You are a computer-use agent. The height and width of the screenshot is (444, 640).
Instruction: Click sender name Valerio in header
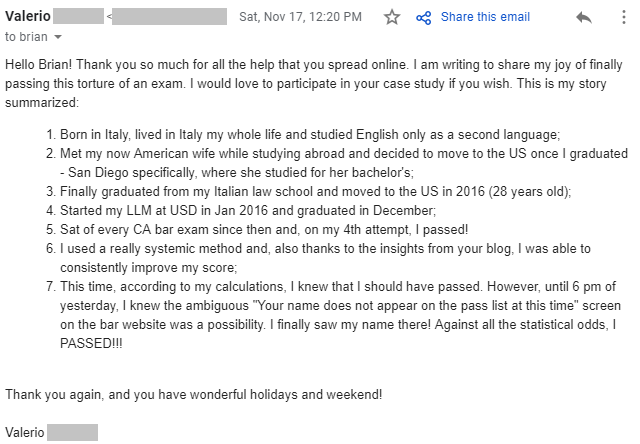pos(28,16)
